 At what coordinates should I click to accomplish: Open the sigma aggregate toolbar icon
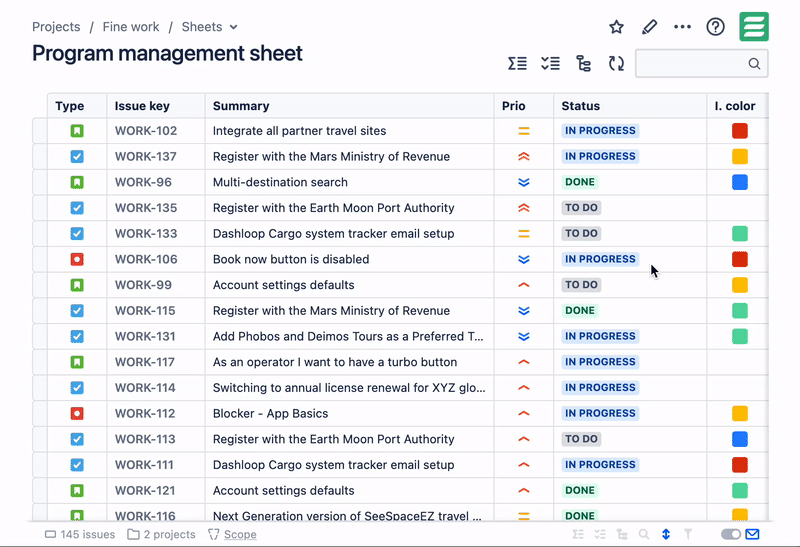pos(517,64)
